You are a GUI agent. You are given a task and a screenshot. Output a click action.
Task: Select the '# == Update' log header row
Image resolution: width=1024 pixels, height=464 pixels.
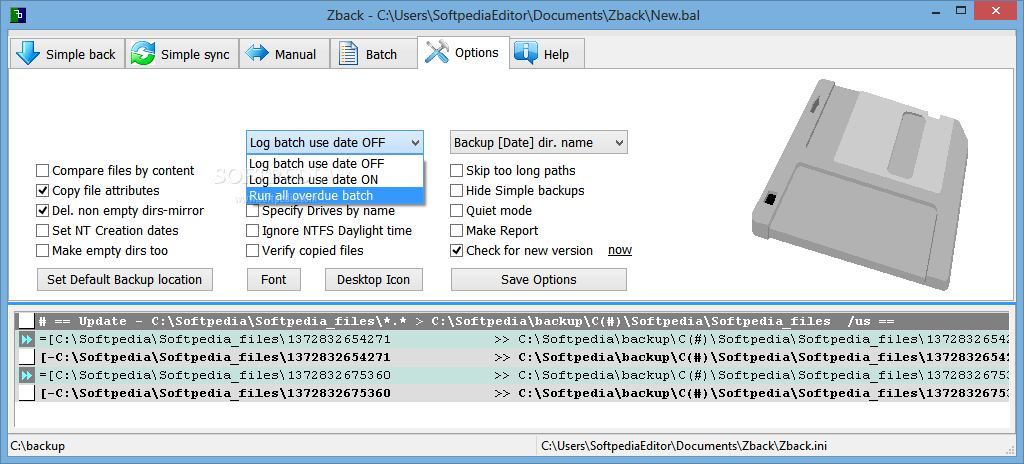tap(513, 321)
